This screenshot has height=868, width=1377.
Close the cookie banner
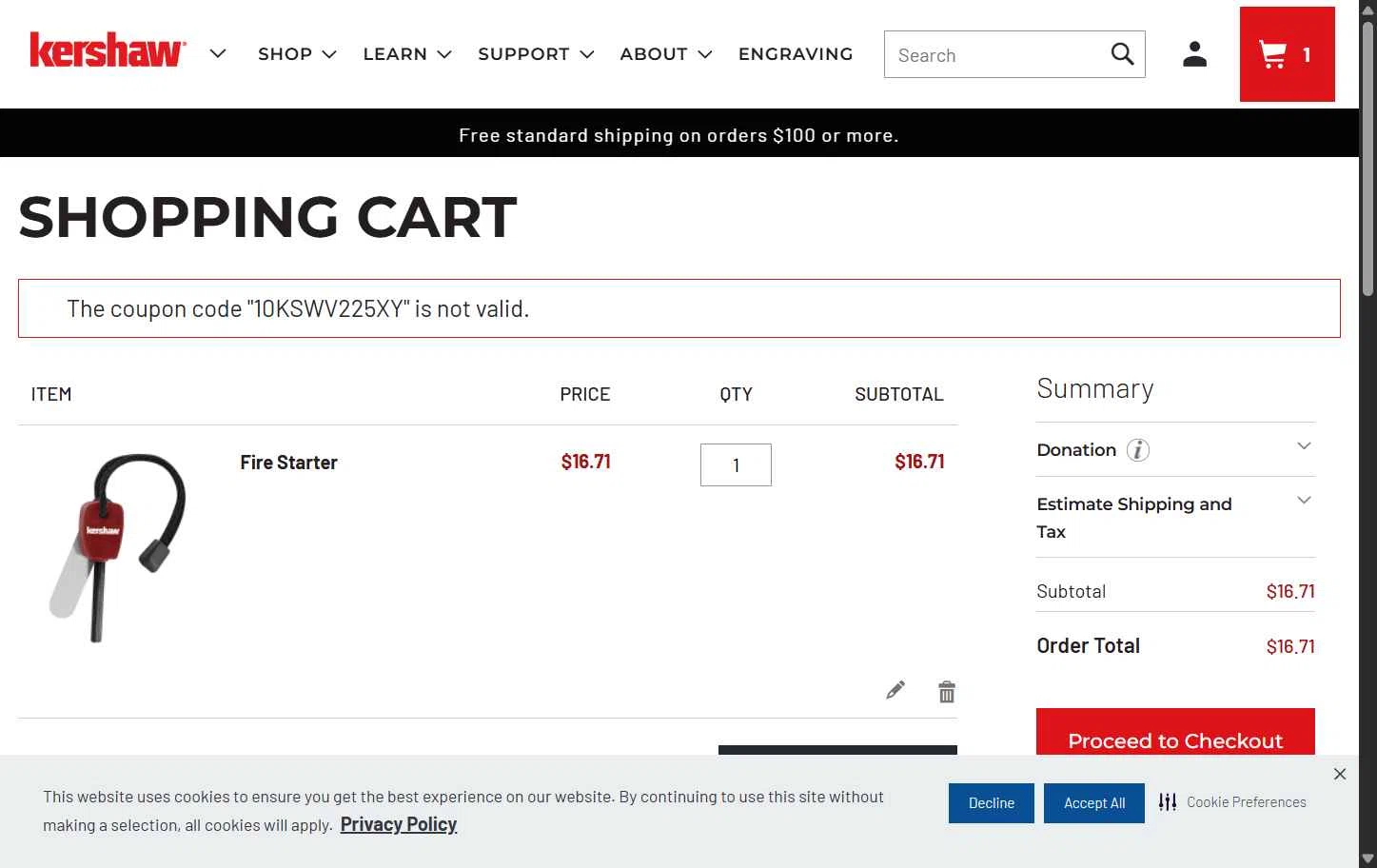(1340, 774)
